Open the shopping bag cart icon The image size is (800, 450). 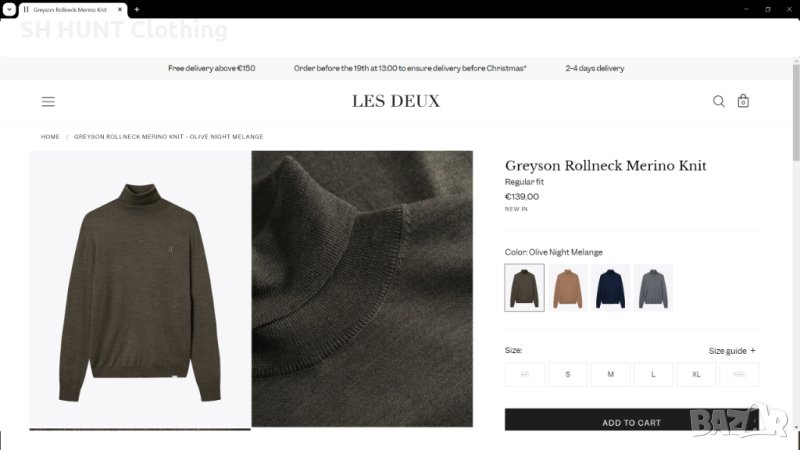743,101
